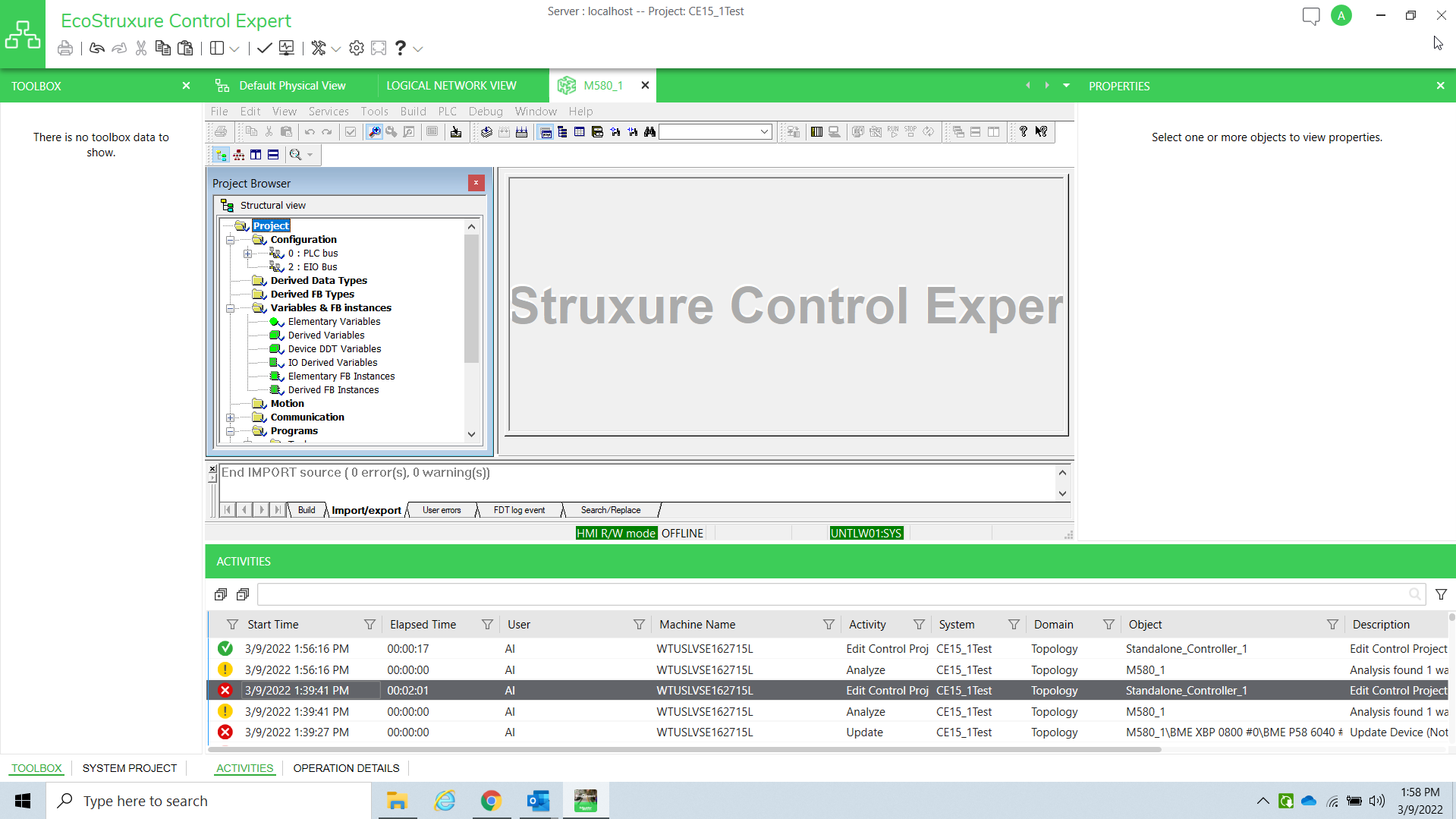Select Derived Data Types tree item
The width and height of the screenshot is (1456, 819).
[319, 281]
